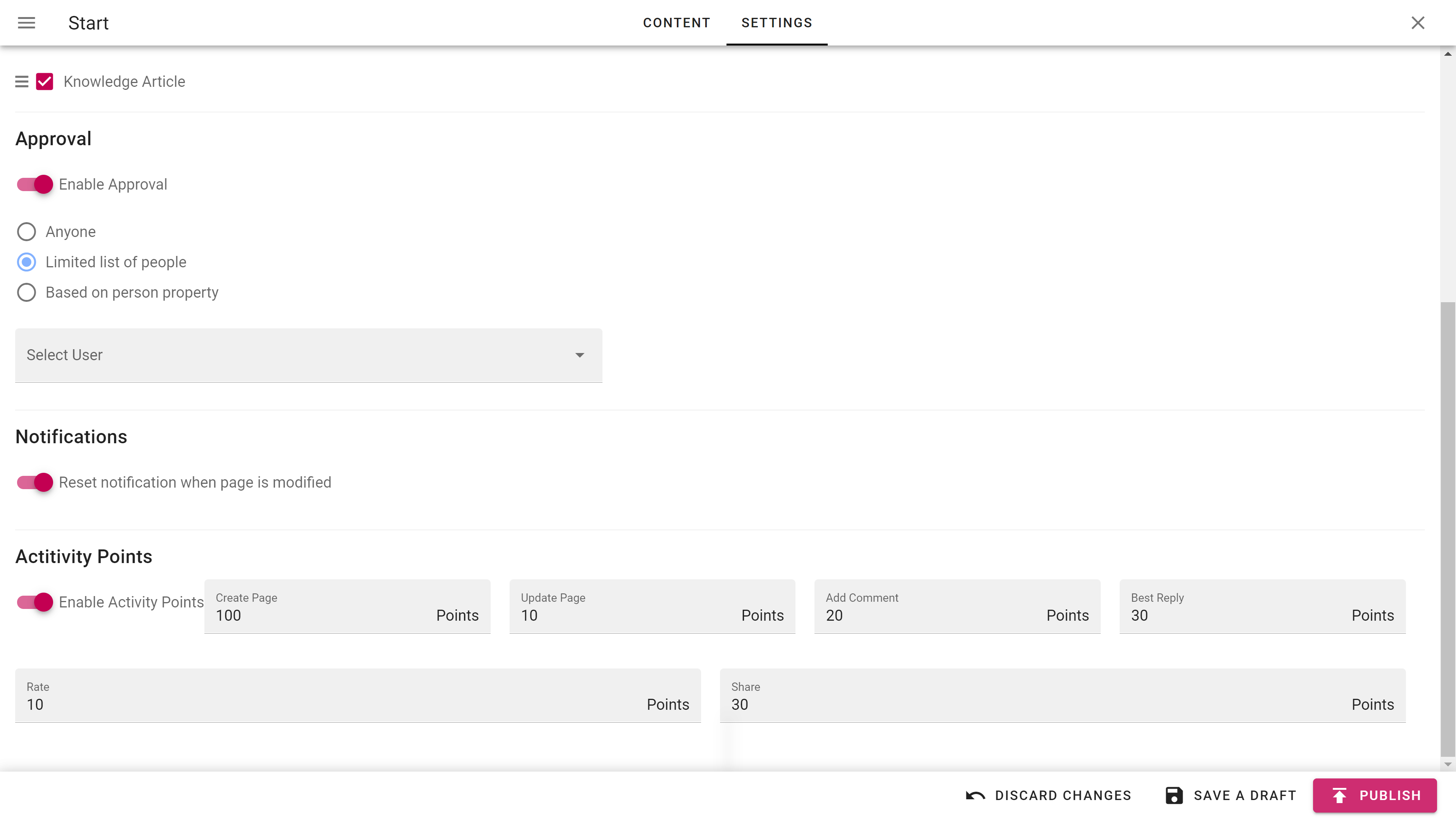Viewport: 1456px width, 819px height.
Task: Click the Settings tab
Action: coord(777,23)
